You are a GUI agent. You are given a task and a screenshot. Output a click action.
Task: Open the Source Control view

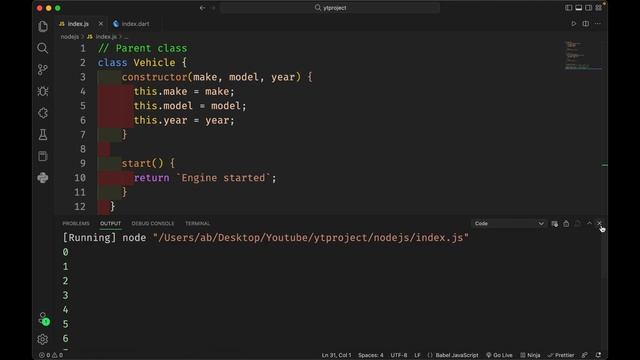43,70
